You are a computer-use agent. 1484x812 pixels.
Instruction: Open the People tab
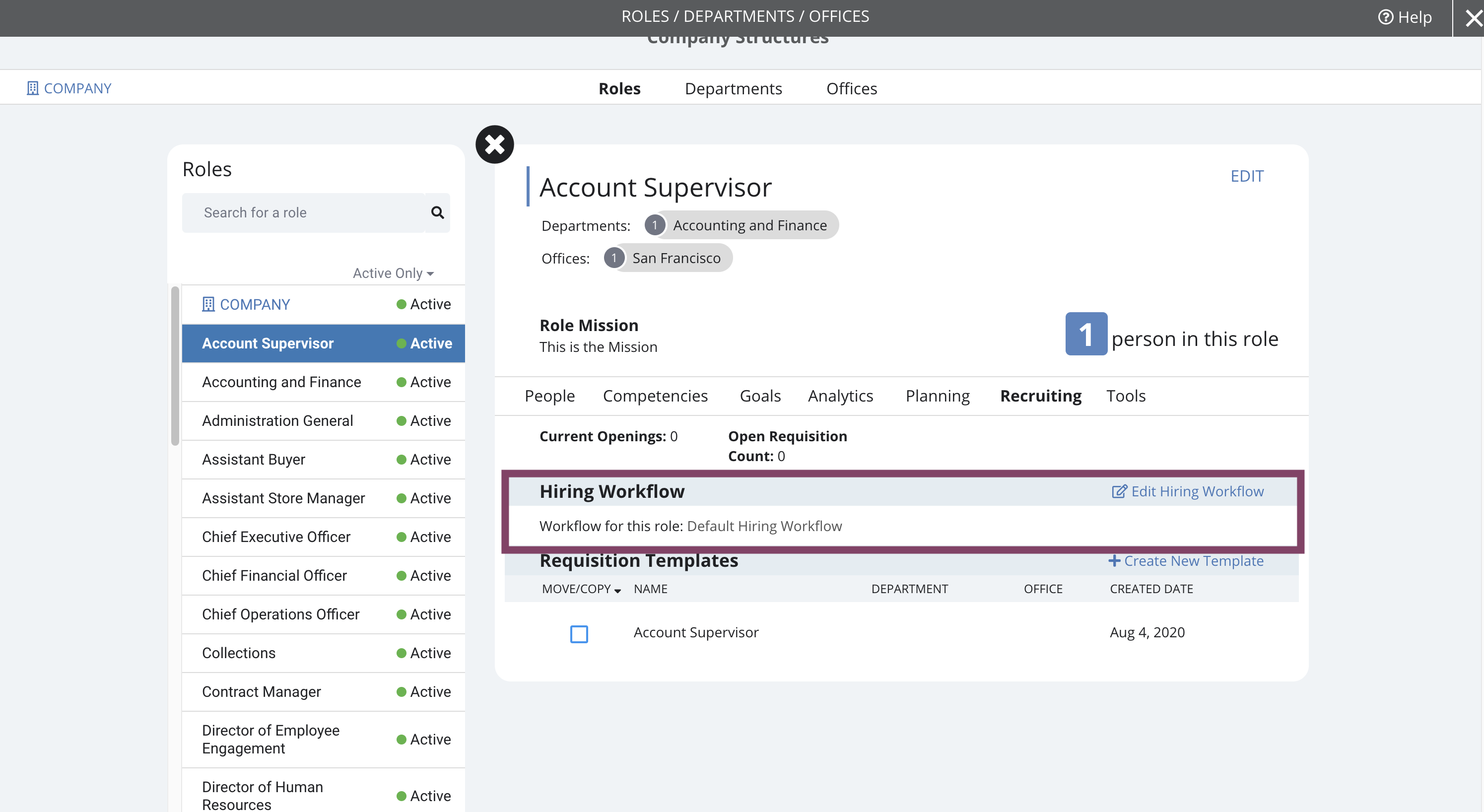549,396
